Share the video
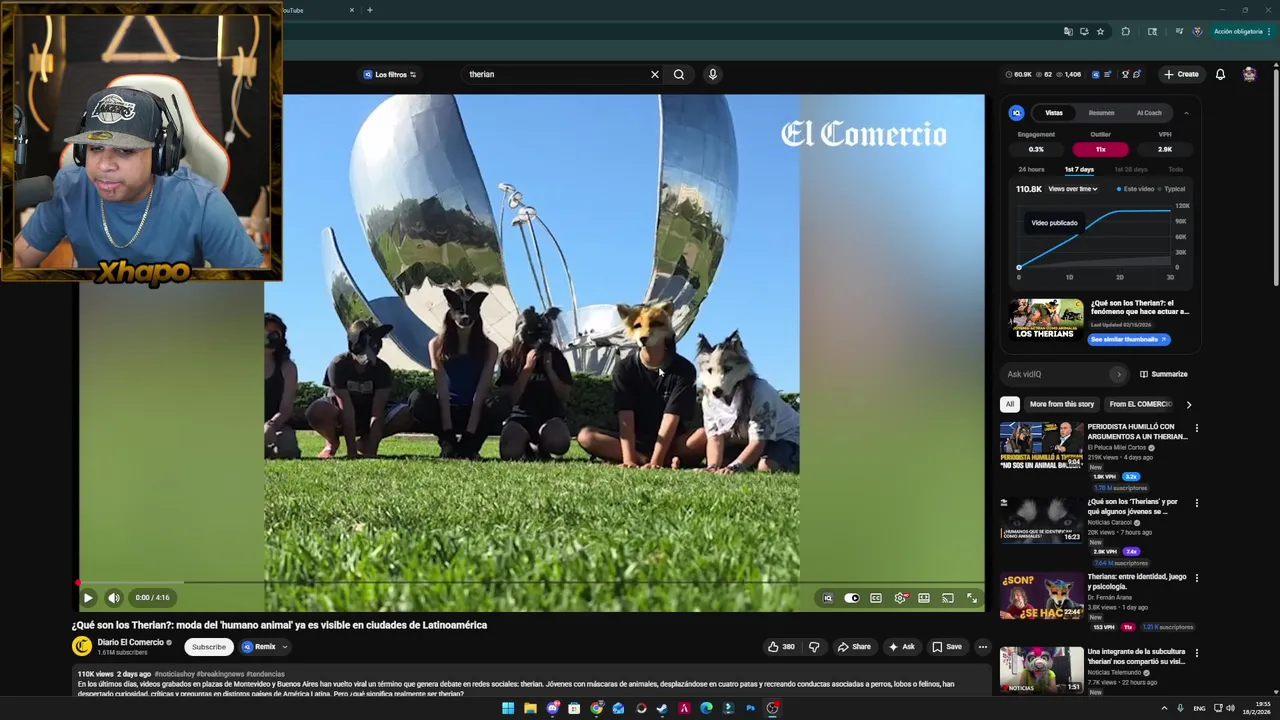This screenshot has width=1280, height=720. 854,647
